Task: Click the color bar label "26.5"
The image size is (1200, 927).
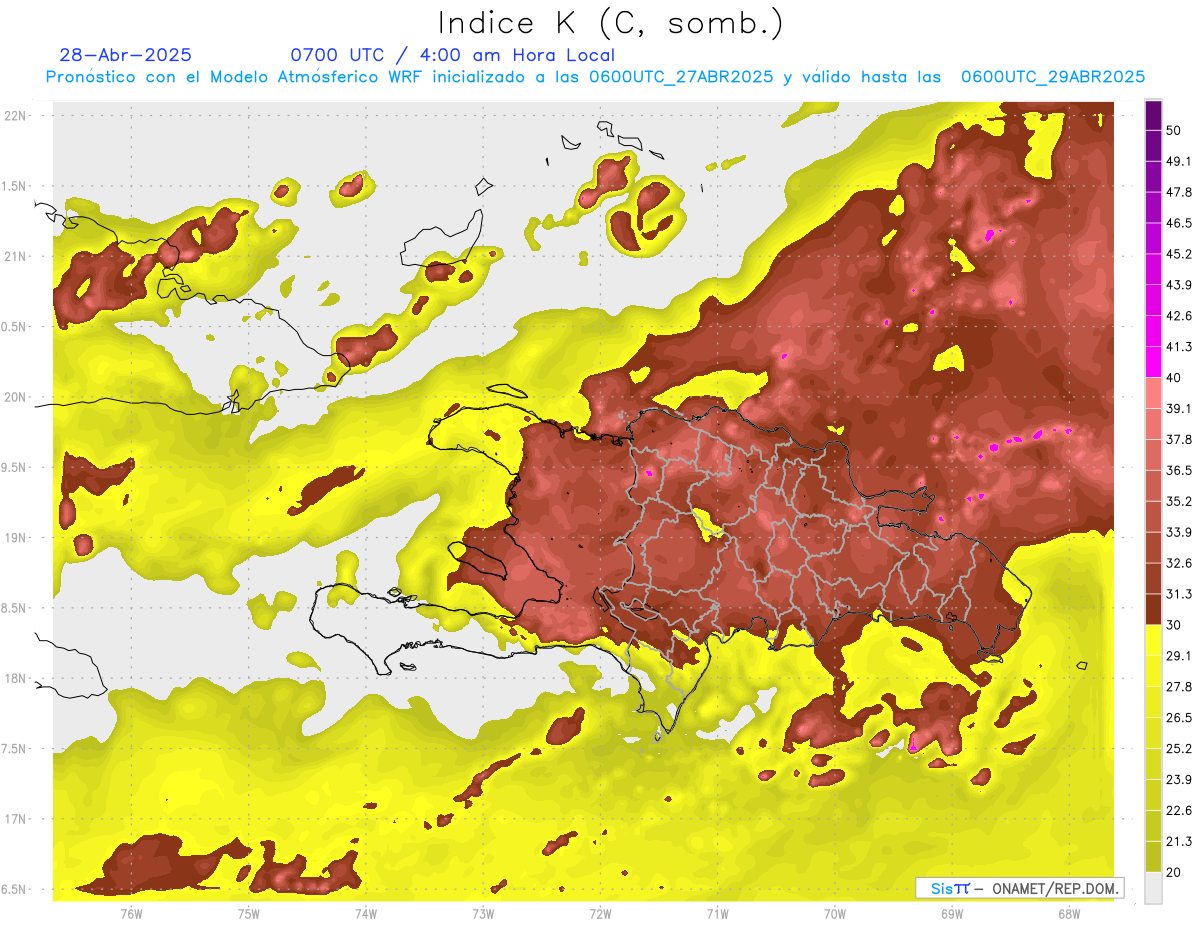Action: point(1179,717)
